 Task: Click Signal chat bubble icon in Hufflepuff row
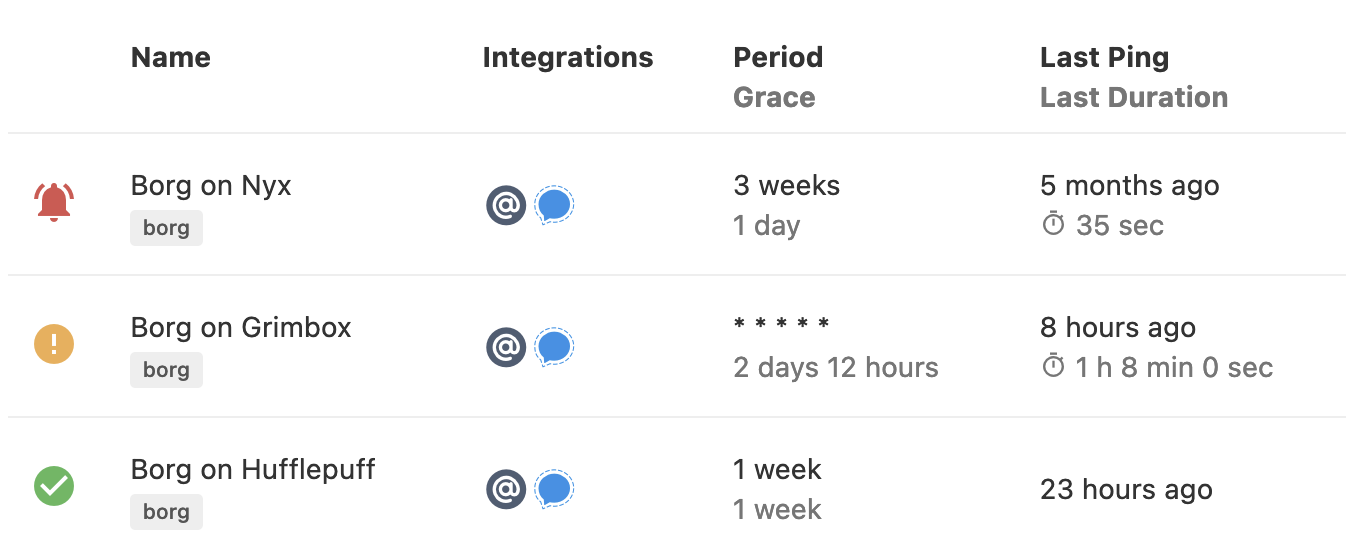554,489
